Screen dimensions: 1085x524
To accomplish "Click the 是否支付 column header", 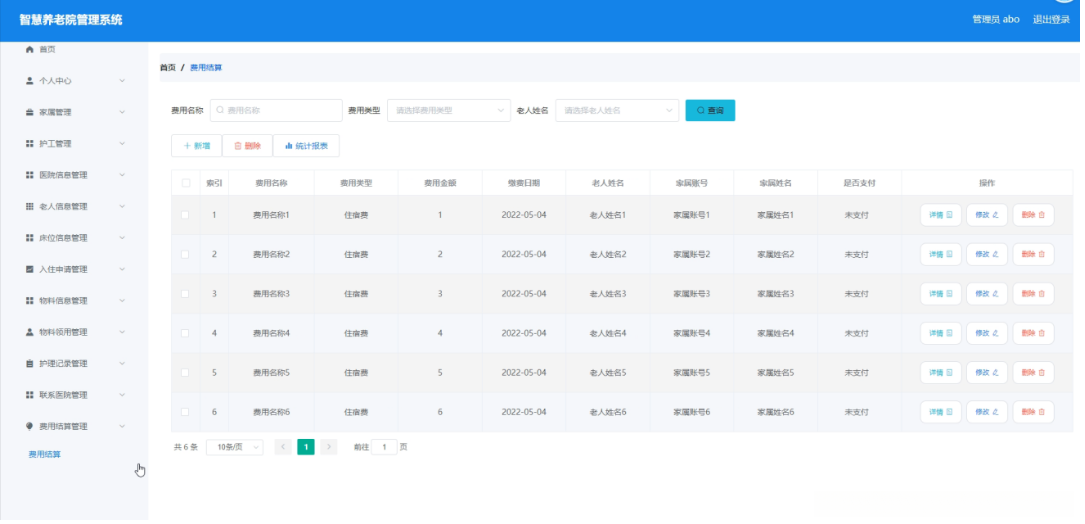I will (x=859, y=183).
